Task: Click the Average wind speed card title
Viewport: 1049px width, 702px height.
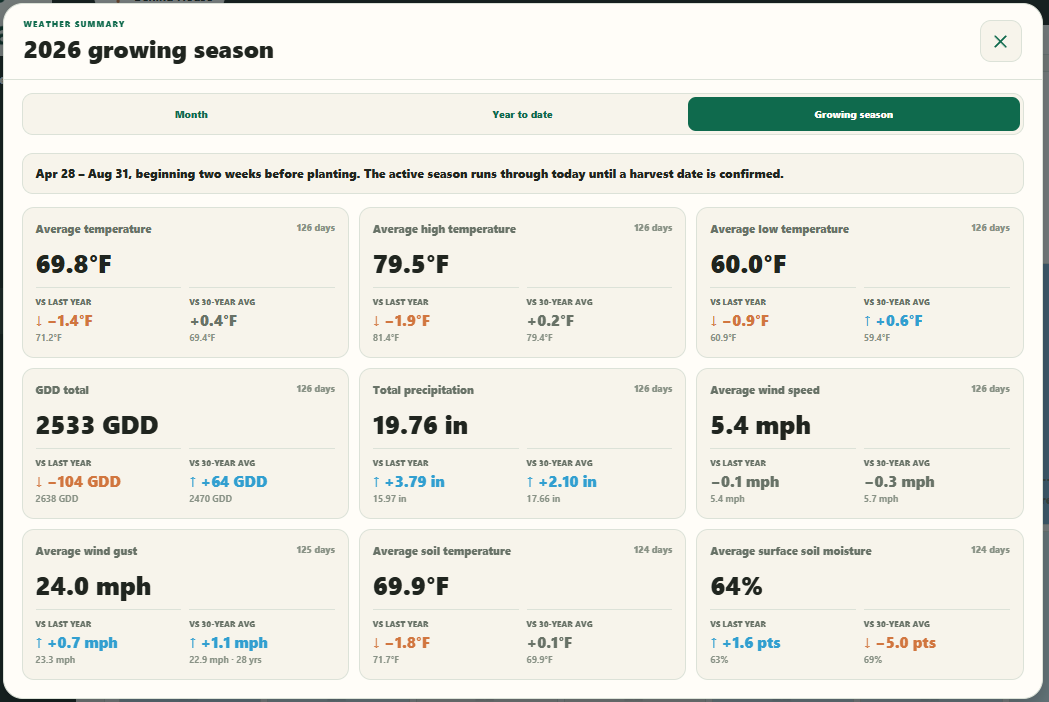Action: pyautogui.click(x=765, y=390)
